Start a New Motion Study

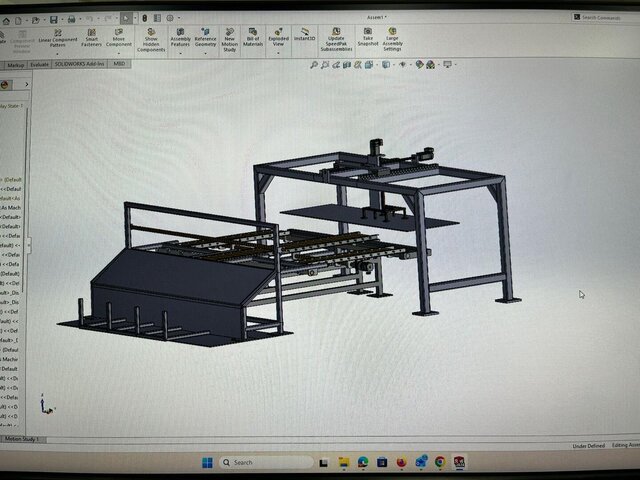(229, 38)
